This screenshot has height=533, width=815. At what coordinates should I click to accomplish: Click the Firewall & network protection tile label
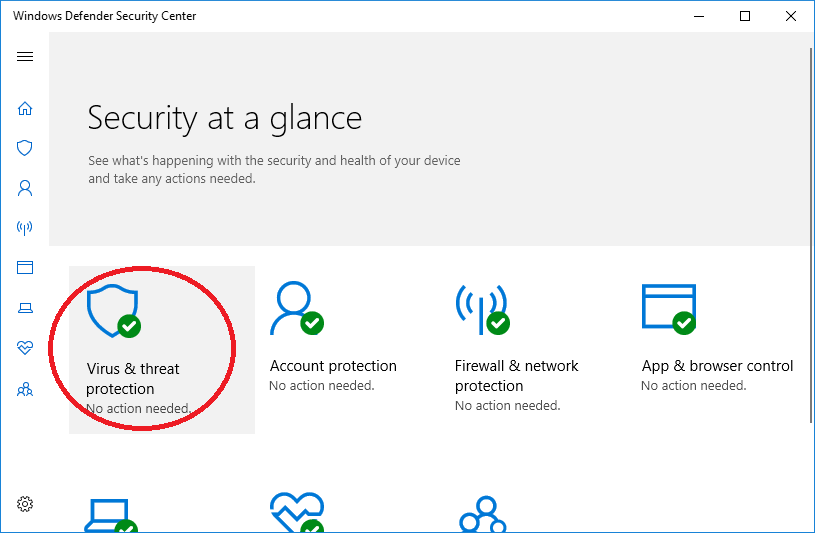coord(516,375)
